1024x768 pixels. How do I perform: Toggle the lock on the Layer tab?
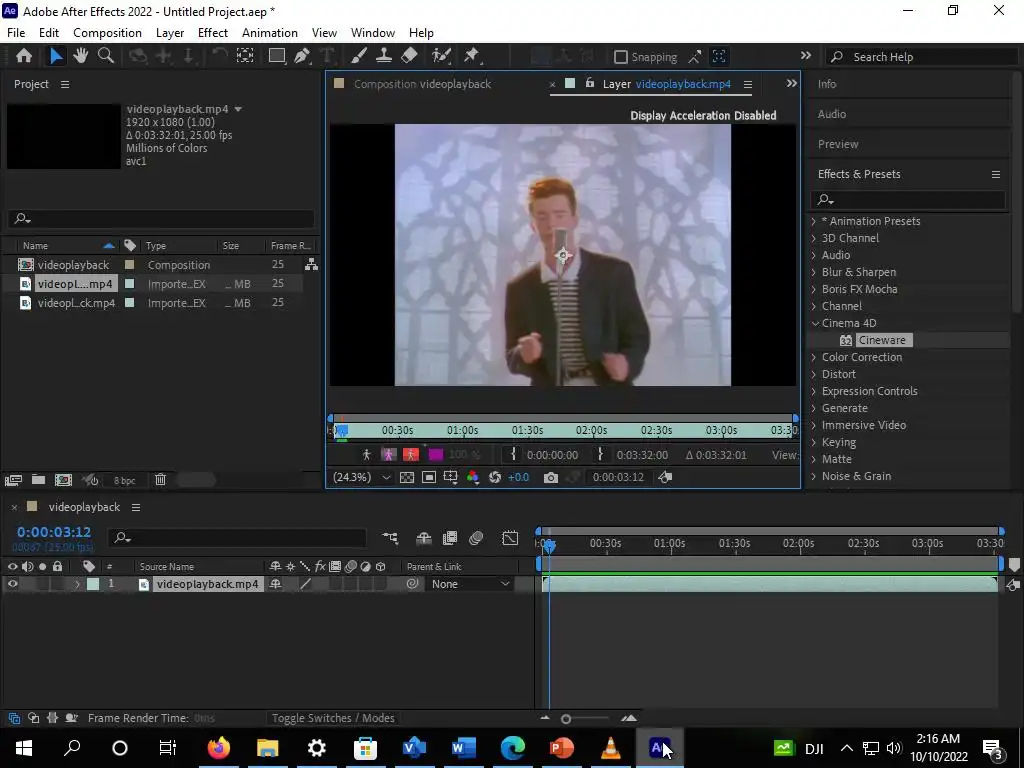pos(590,83)
